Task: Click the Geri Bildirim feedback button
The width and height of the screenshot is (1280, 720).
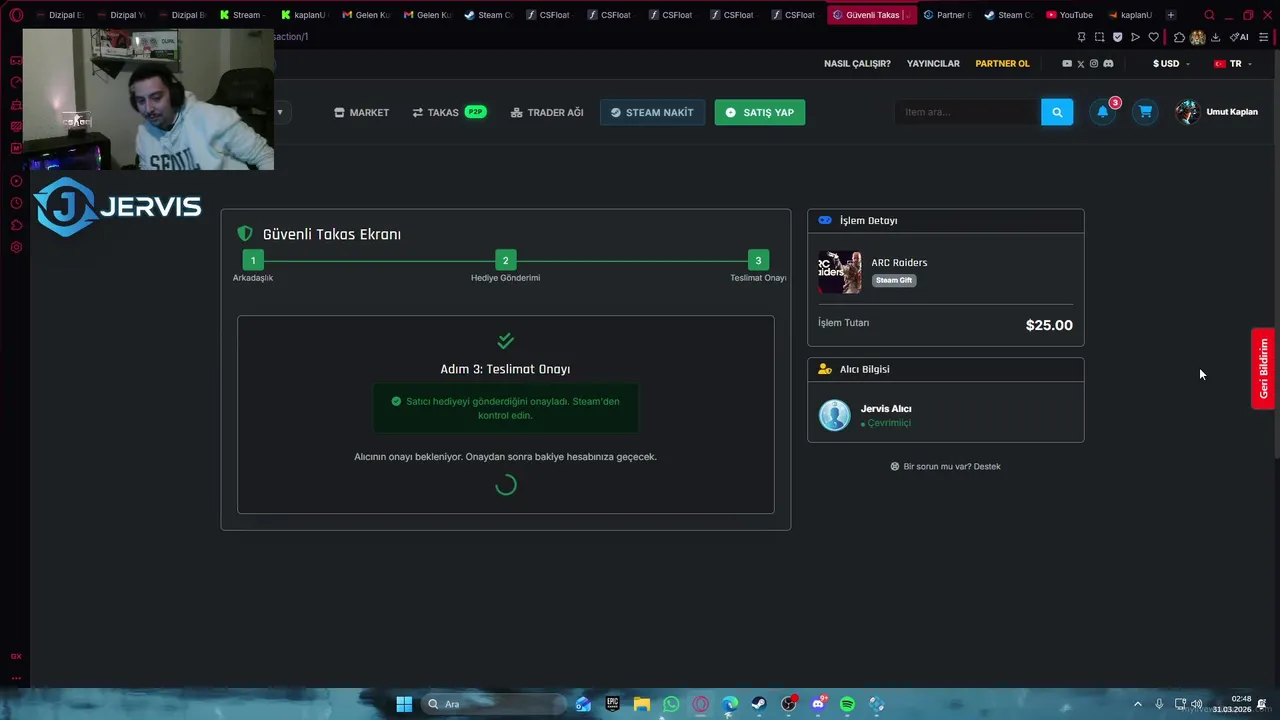Action: pyautogui.click(x=1263, y=369)
